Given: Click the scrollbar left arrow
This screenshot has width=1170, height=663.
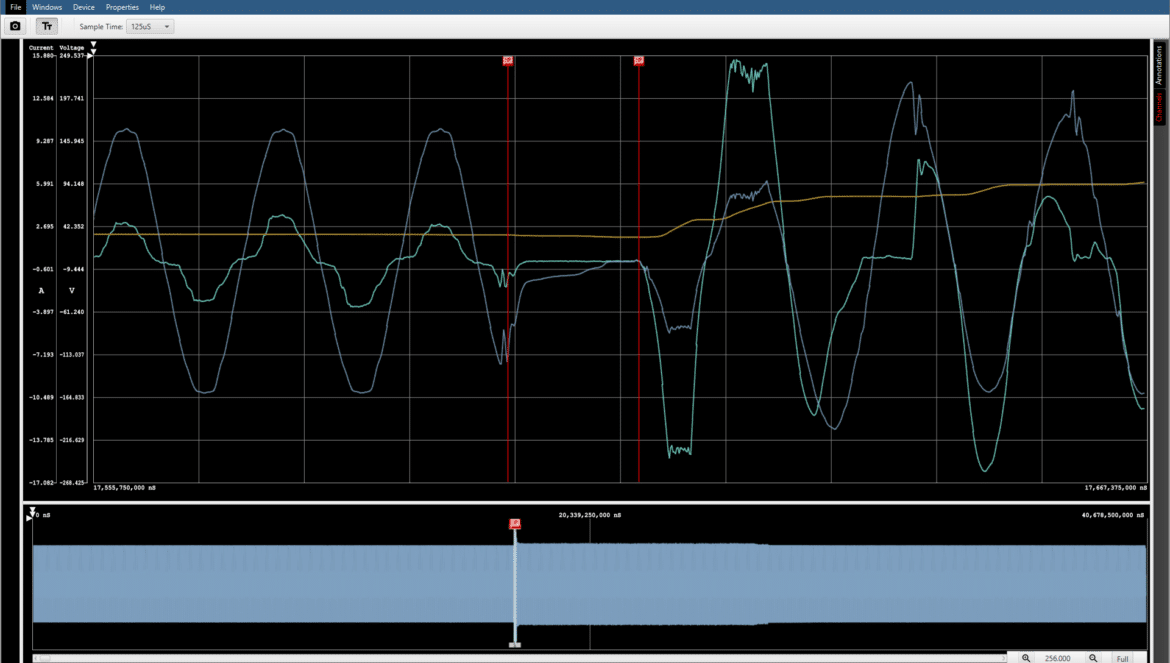Looking at the screenshot, I should tap(36, 658).
